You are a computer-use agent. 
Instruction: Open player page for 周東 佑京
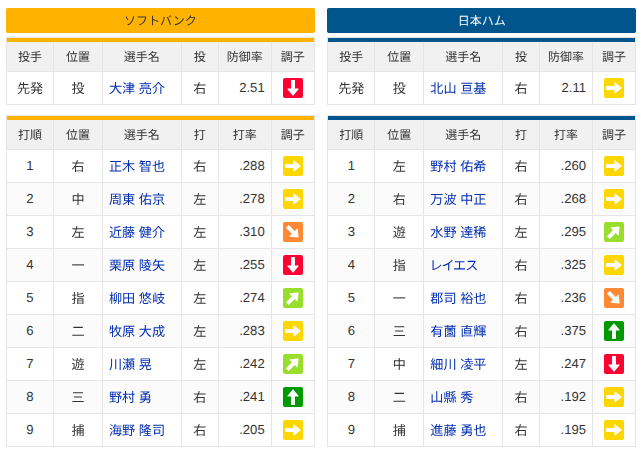(137, 199)
